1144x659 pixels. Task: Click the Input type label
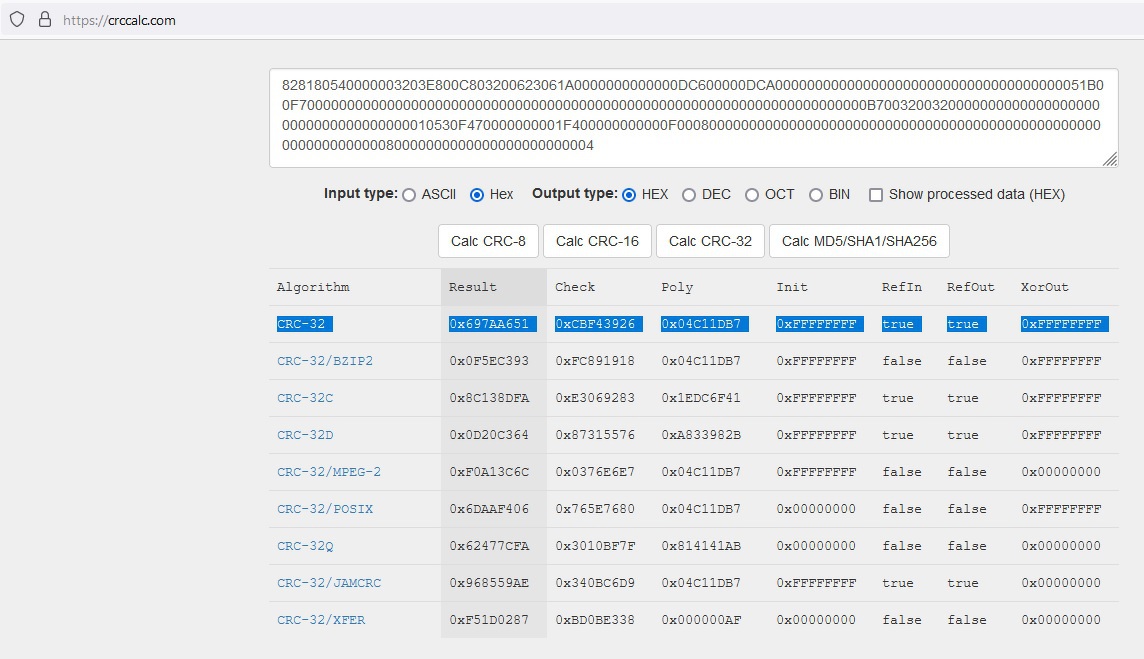click(360, 193)
